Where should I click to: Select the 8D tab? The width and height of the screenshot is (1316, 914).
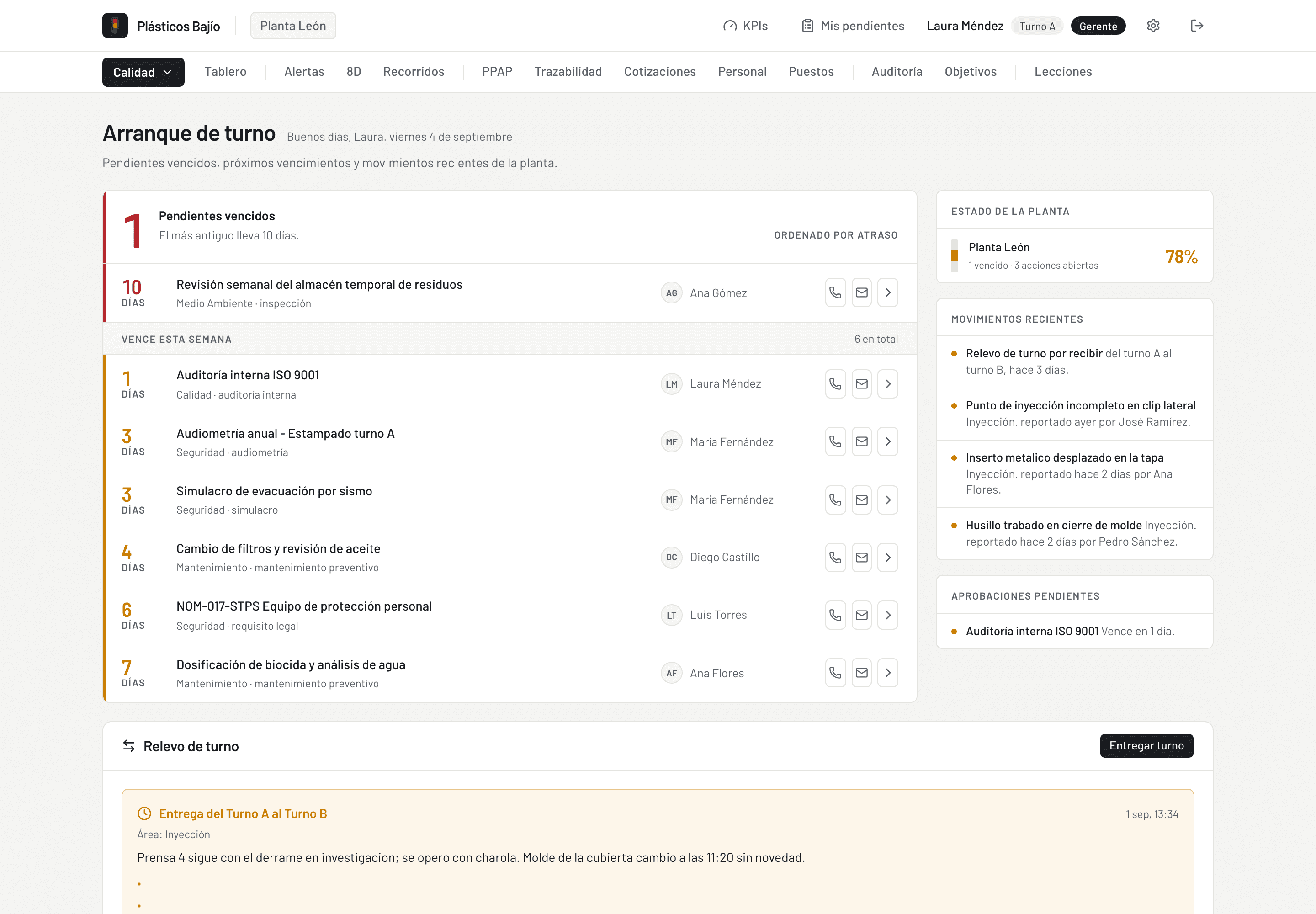[353, 72]
